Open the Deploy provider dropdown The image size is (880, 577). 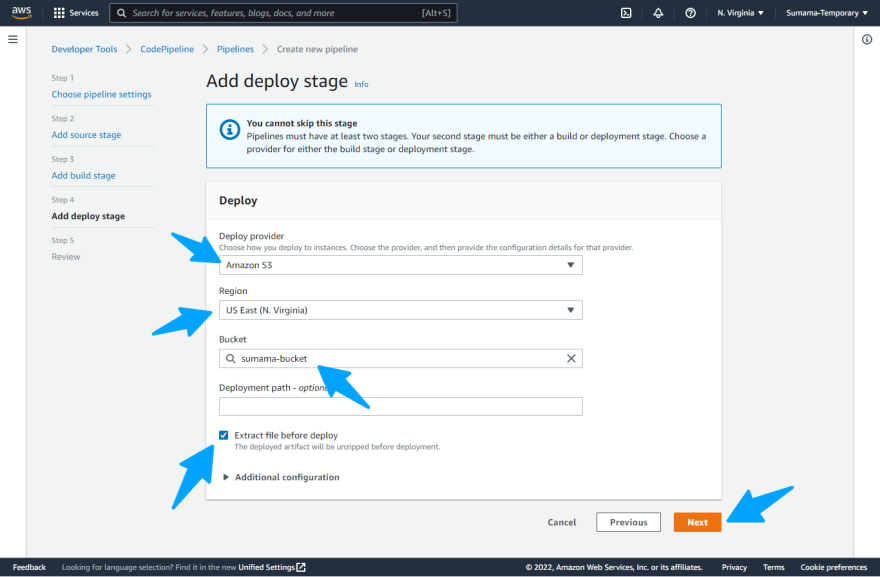click(x=401, y=265)
